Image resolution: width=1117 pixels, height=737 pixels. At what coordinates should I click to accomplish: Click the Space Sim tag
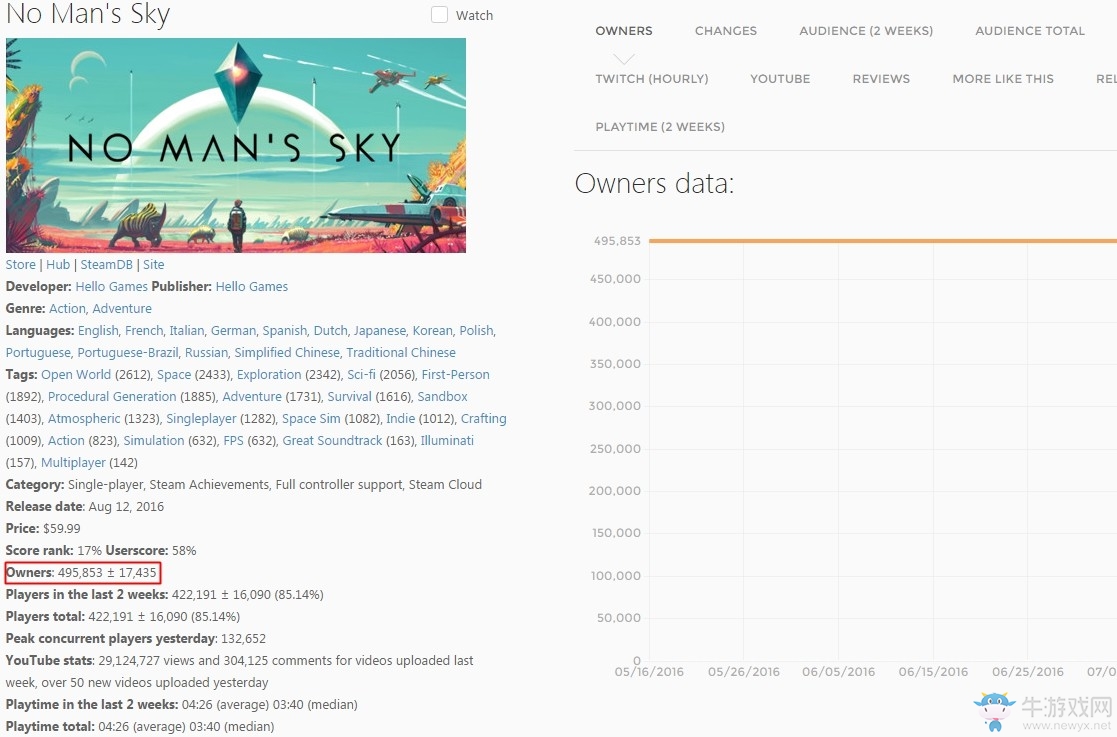click(x=311, y=419)
